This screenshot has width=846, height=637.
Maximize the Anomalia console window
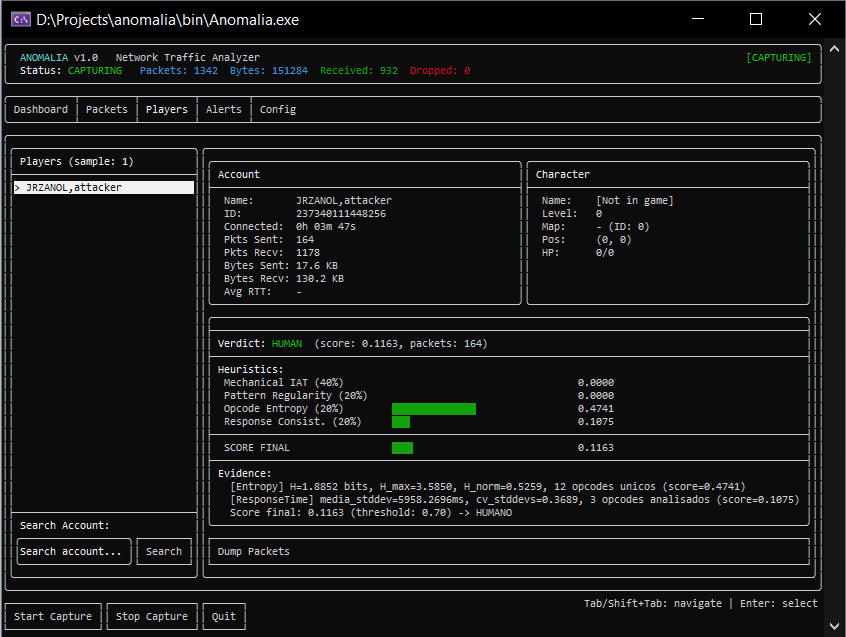click(x=756, y=20)
